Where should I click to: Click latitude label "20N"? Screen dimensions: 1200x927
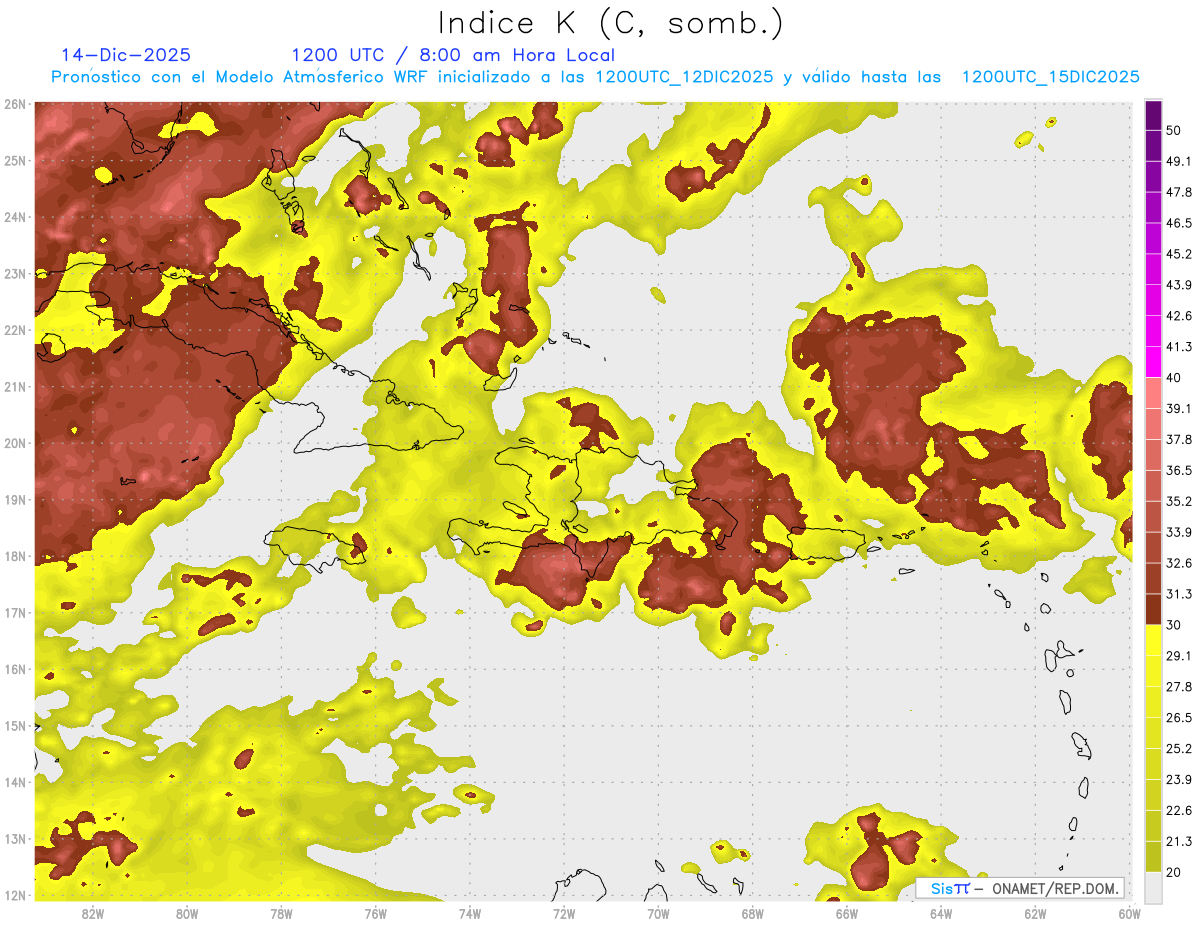click(x=15, y=443)
